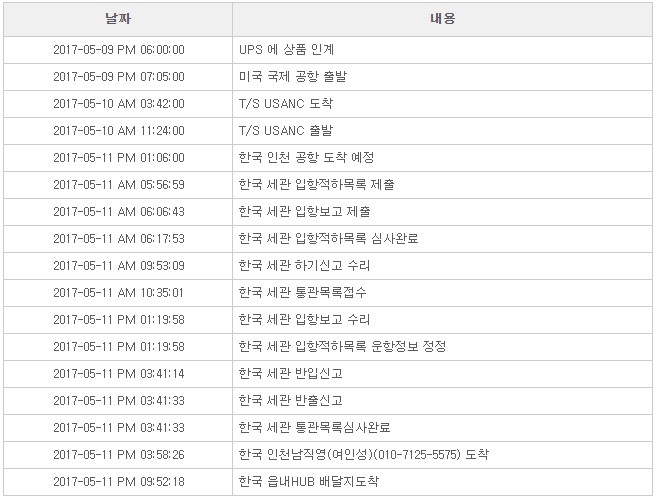Viewport: 656px width, 499px height.
Task: Click '한국 세관 하기신고 수리' entry
Action: [x=305, y=265]
